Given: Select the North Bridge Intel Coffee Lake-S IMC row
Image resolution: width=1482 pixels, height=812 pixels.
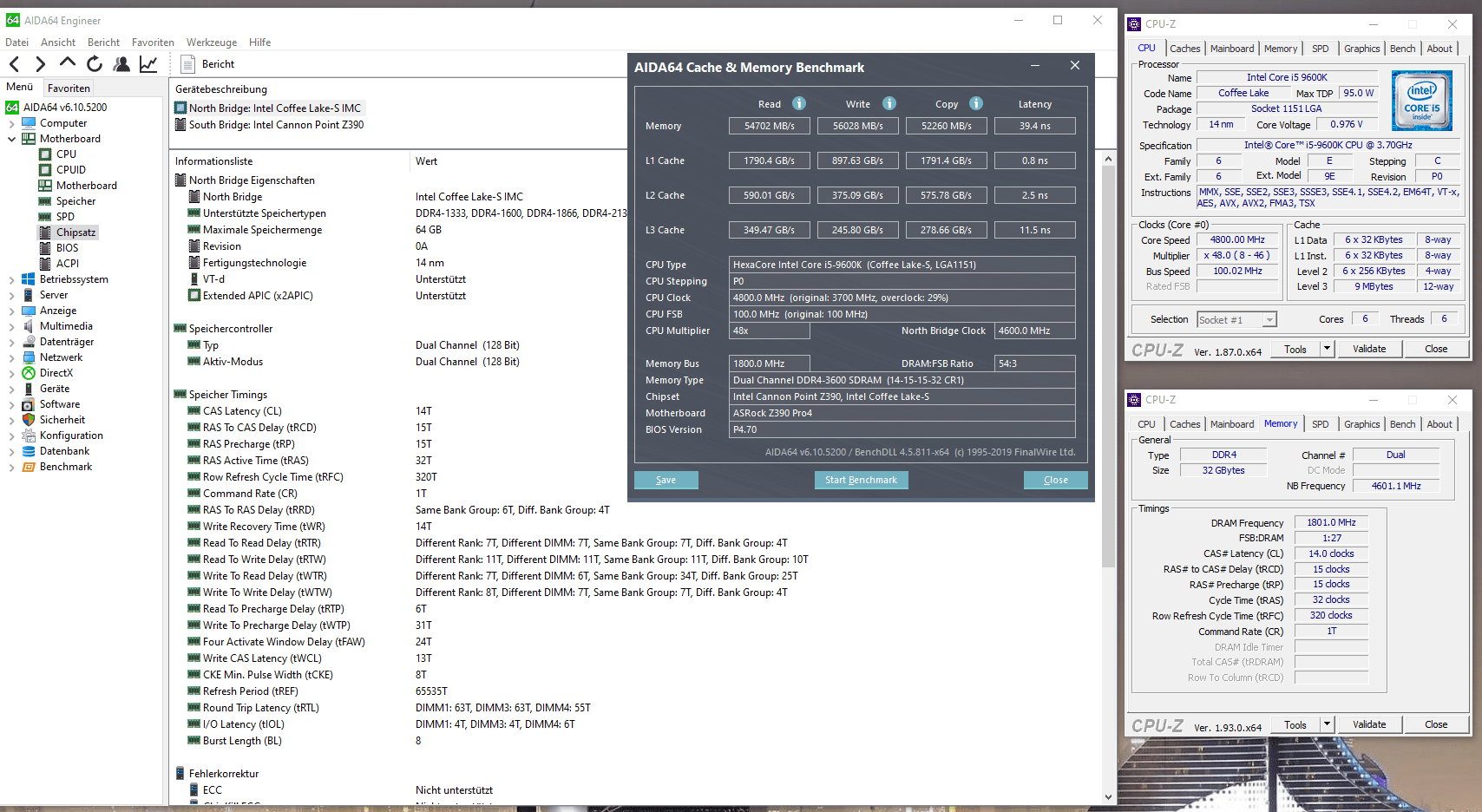Looking at the screenshot, I should tap(269, 108).
